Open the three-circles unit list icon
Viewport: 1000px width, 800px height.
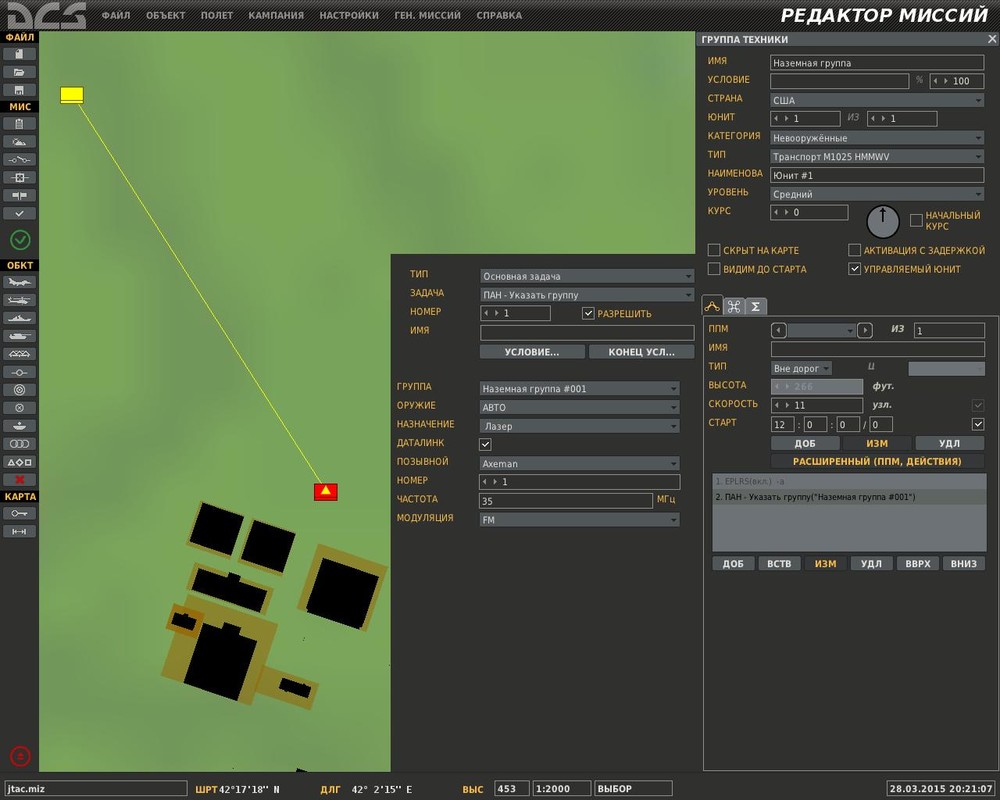[19, 443]
